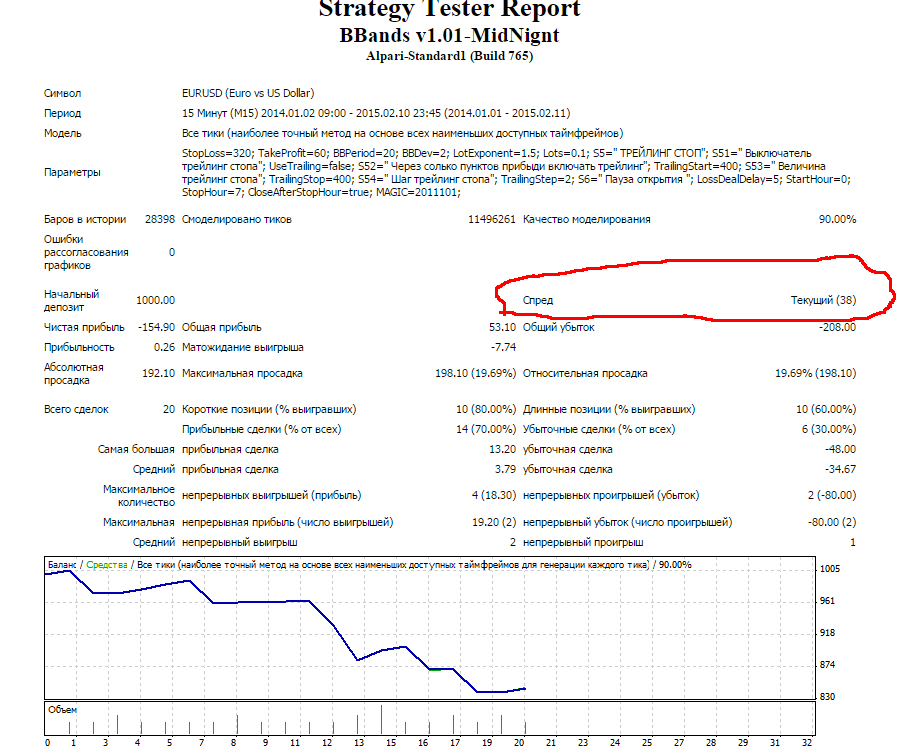
Task: Click "Ошибки рассогласования графиков" label
Action: coord(86,252)
